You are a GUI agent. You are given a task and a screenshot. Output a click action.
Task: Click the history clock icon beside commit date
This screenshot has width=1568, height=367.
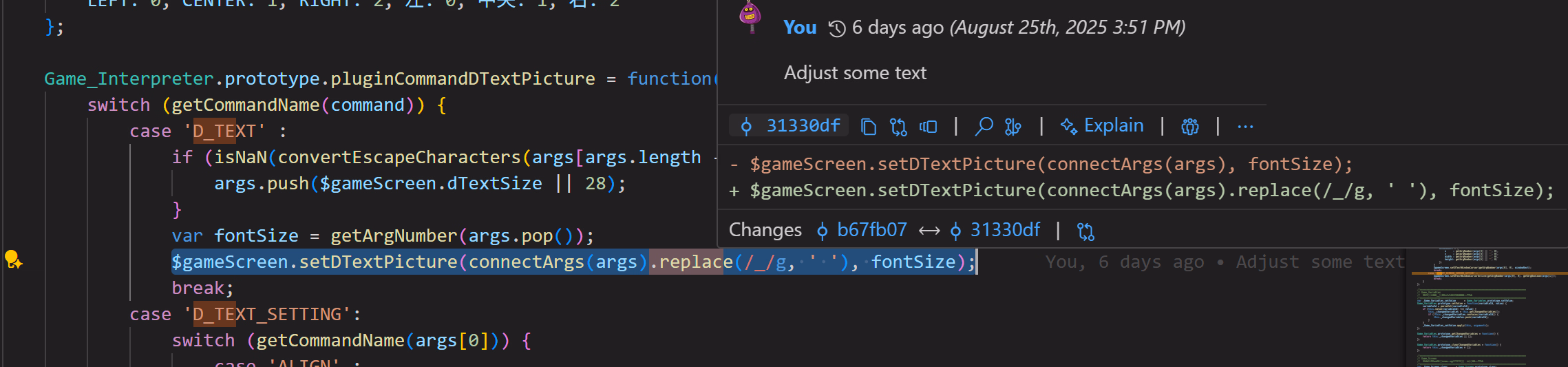[836, 28]
